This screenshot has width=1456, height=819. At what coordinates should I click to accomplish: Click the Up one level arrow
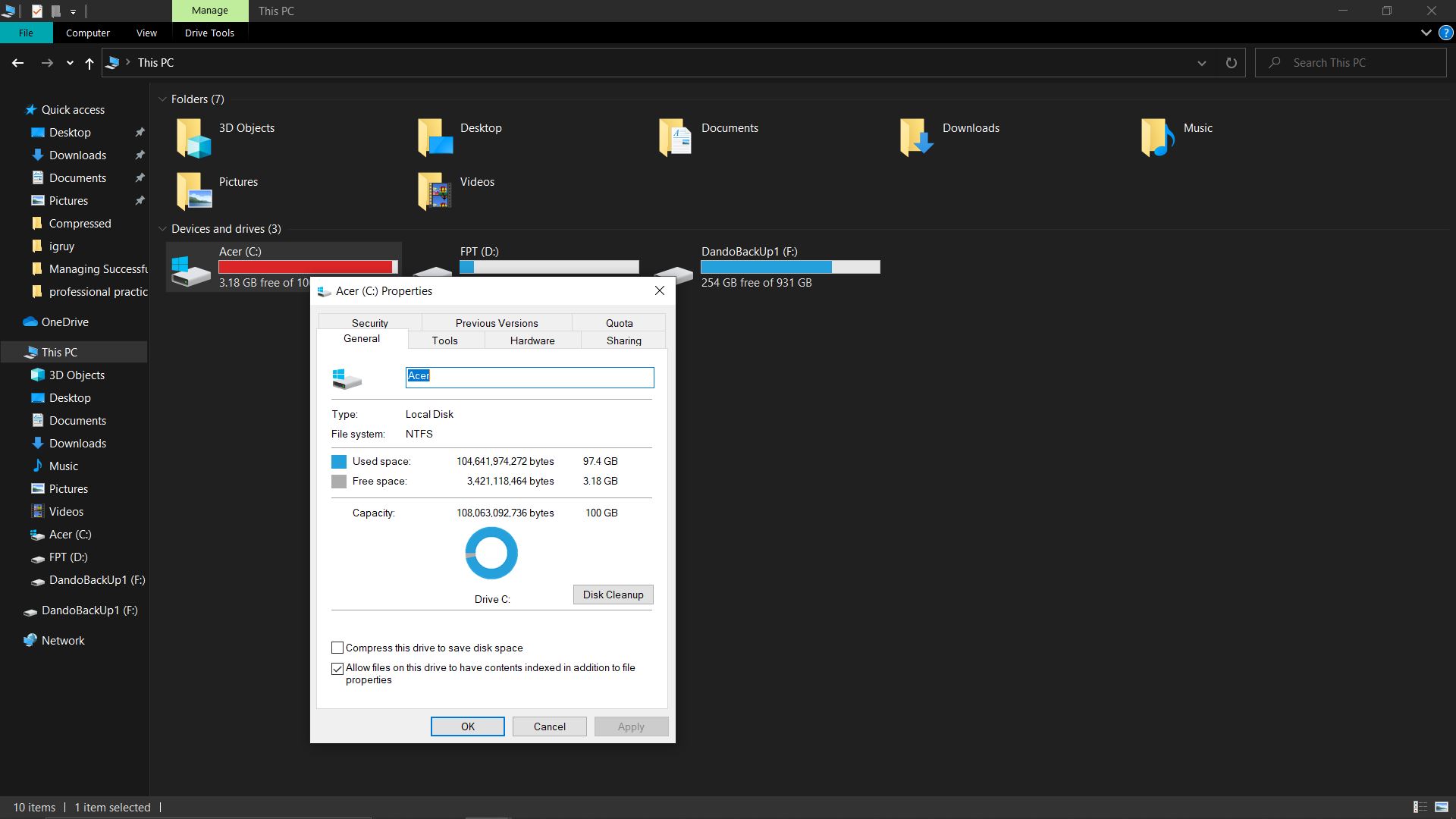[x=89, y=64]
